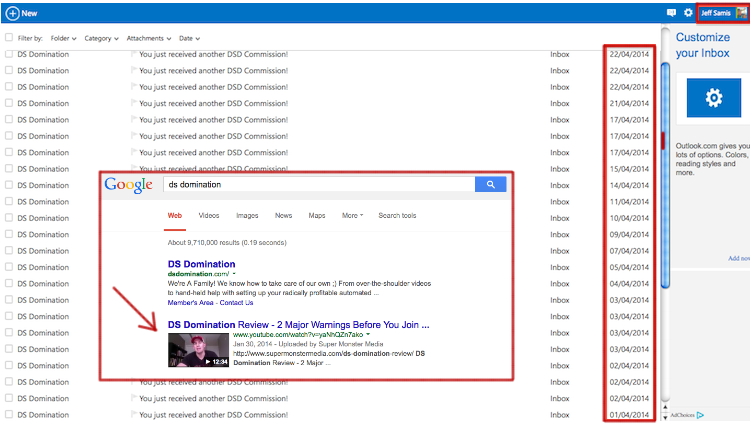Screen dimensions: 750x425
Task: Click the date 15/04/2014
Action: pyautogui.click(x=629, y=169)
